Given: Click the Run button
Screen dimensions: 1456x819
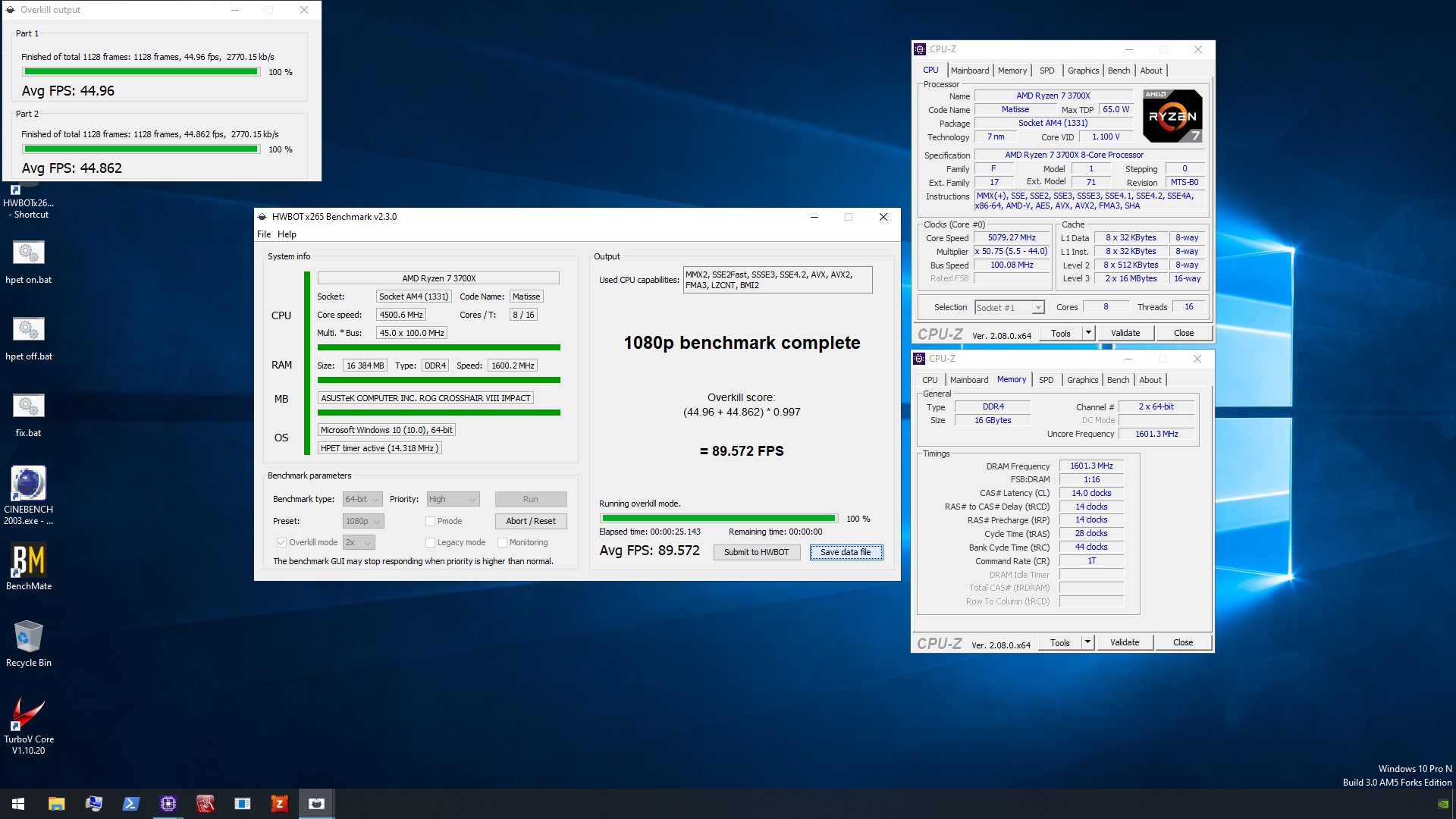Looking at the screenshot, I should [x=531, y=499].
